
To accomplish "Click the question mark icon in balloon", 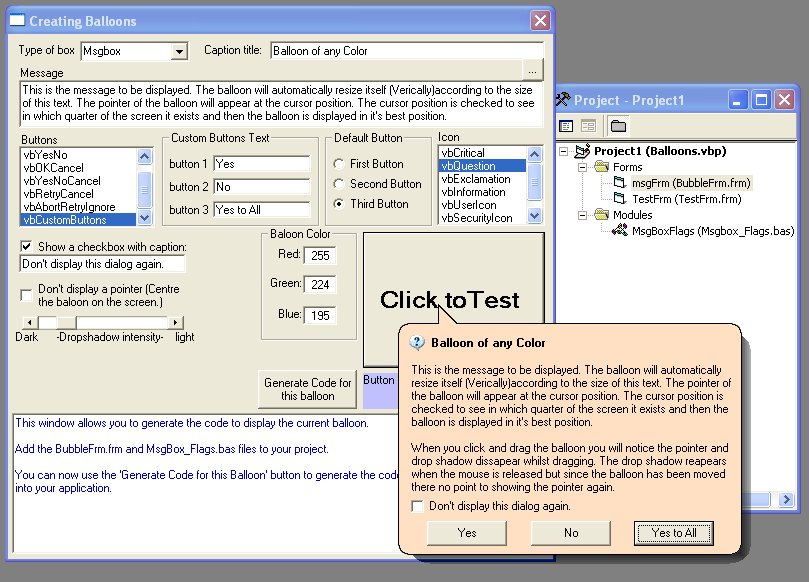I will click(x=418, y=343).
